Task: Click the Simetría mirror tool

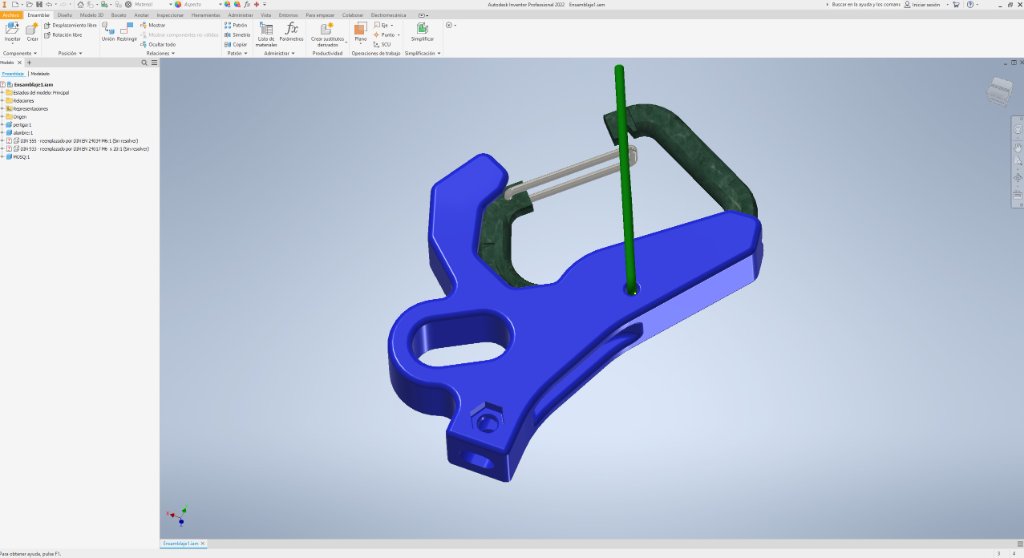Action: pyautogui.click(x=237, y=35)
